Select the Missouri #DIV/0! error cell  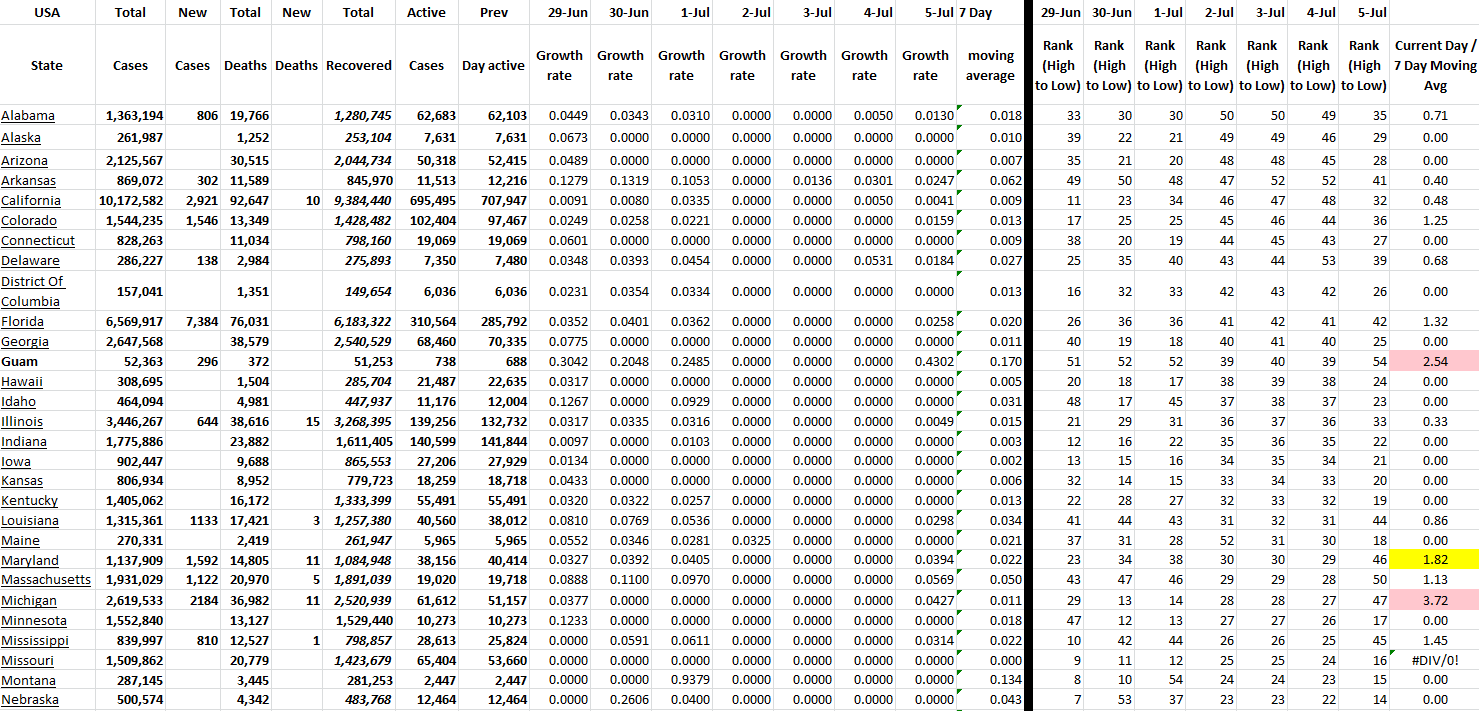(1434, 660)
